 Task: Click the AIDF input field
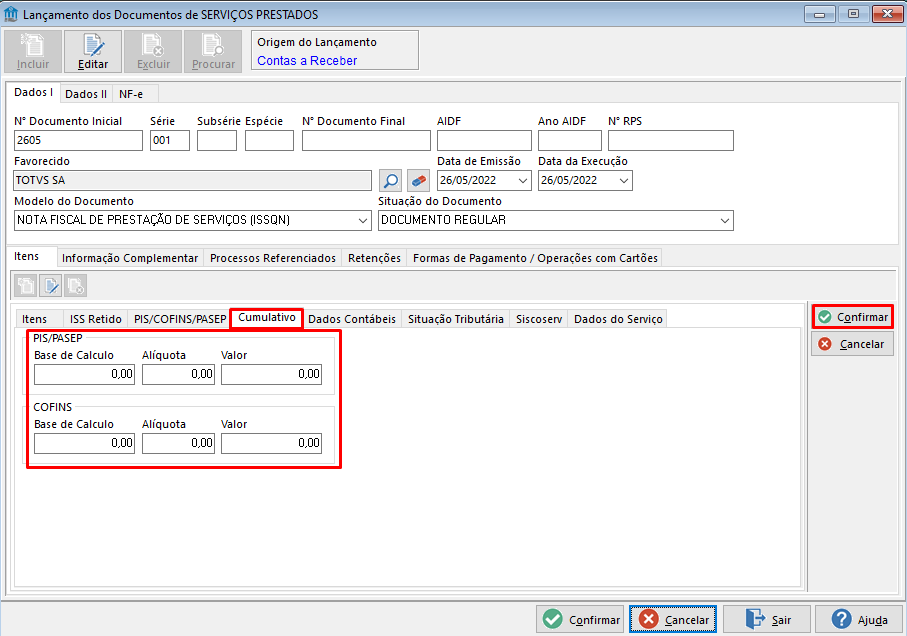point(484,140)
